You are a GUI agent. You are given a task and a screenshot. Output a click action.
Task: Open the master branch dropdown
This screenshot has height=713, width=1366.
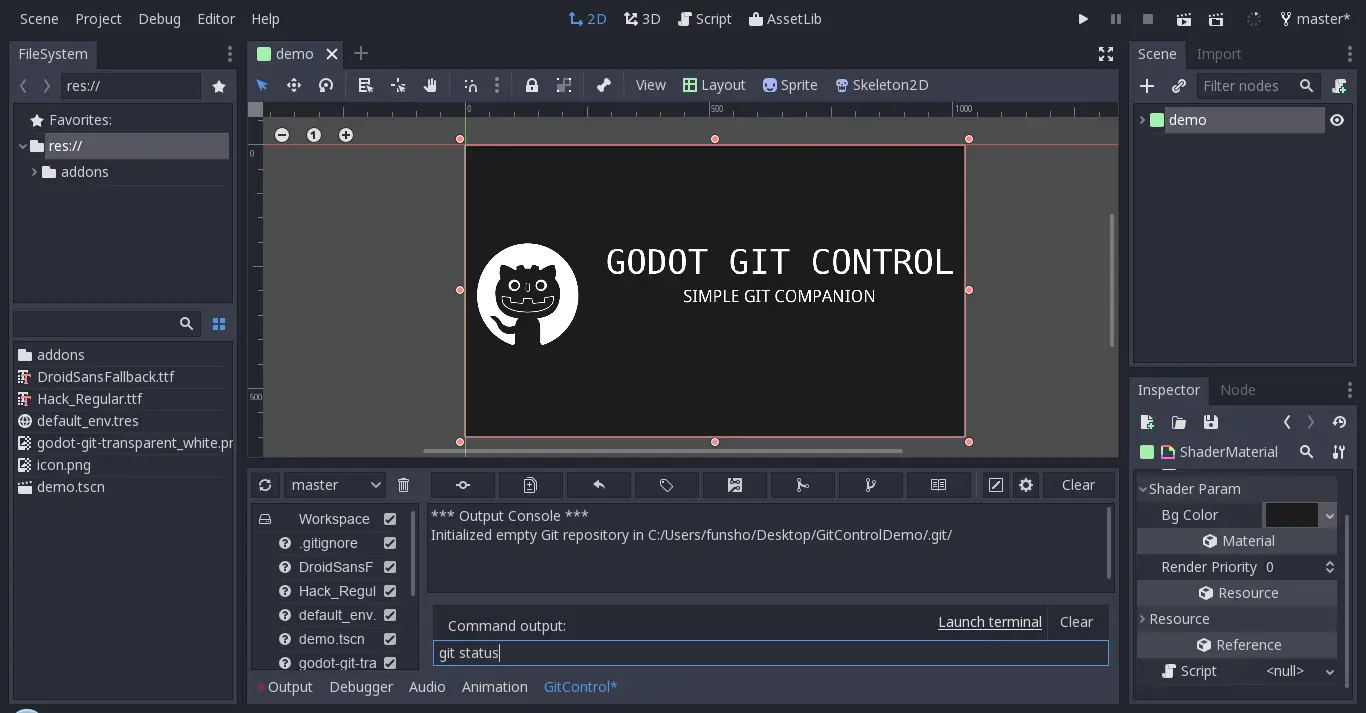pos(334,485)
